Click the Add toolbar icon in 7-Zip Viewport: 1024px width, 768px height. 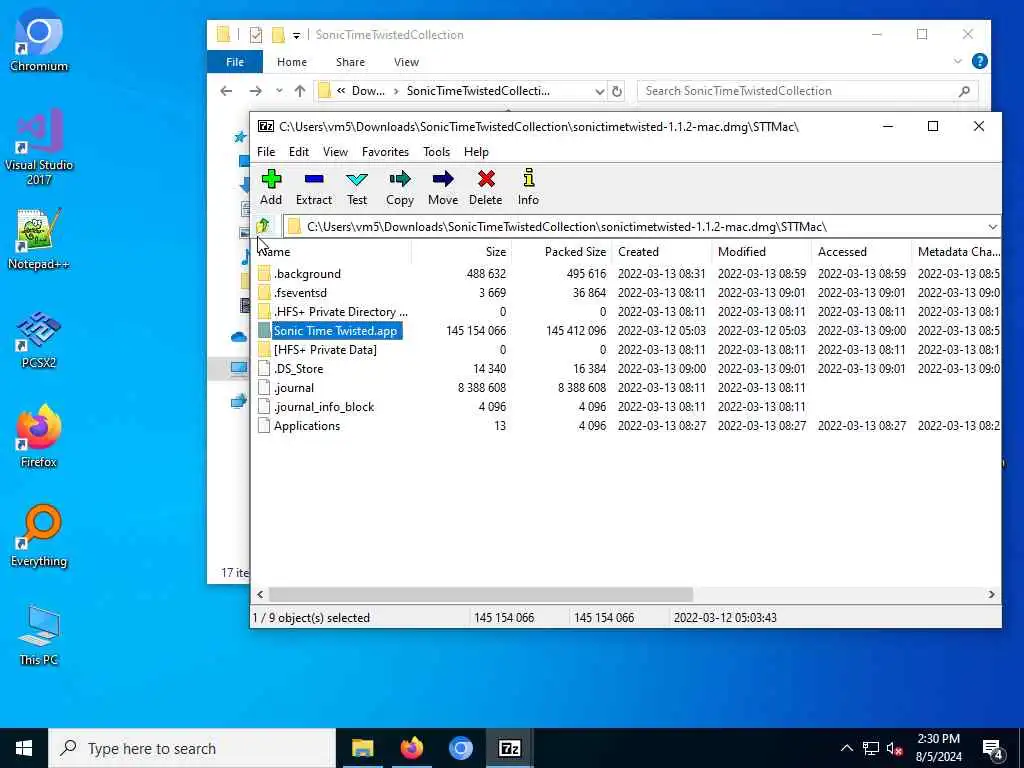pos(271,179)
